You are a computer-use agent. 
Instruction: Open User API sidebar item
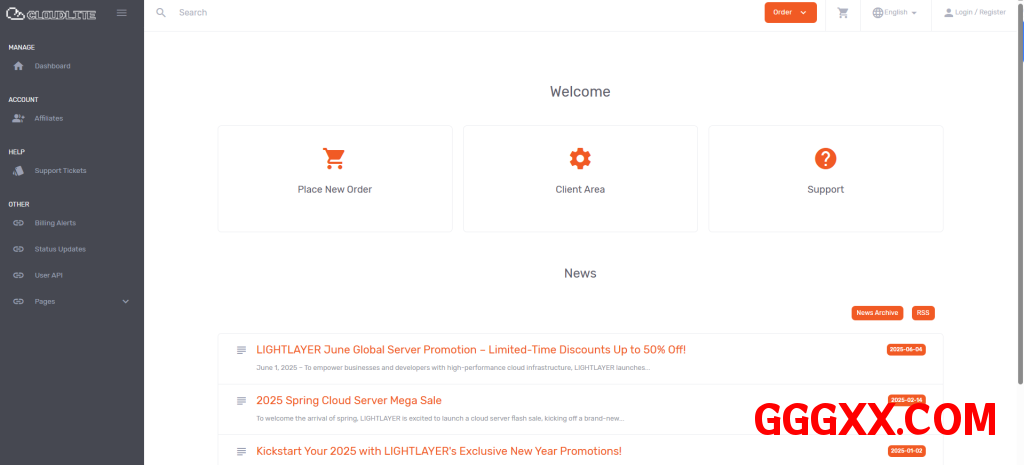pos(50,275)
